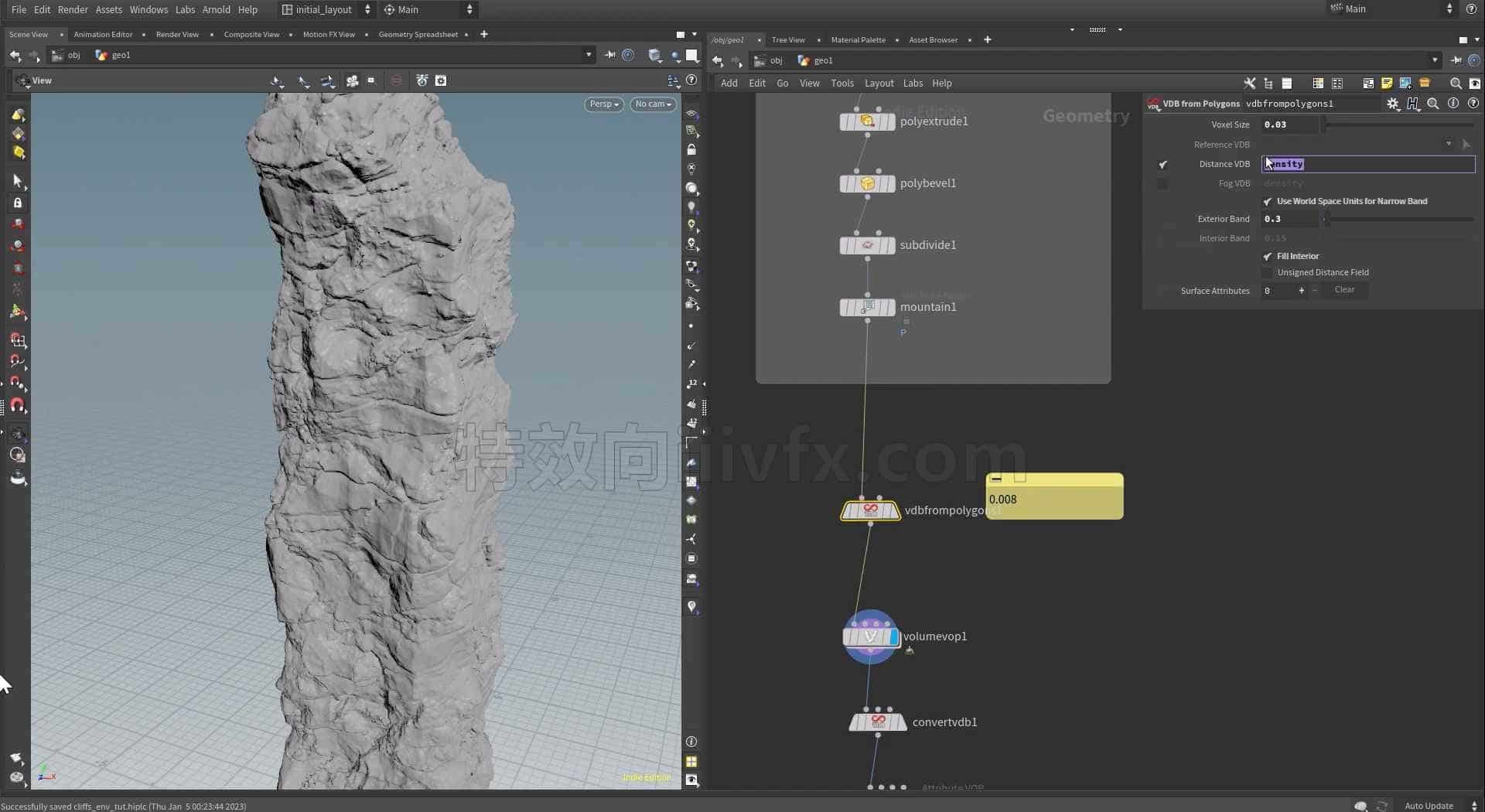Open parameter search magnifier icon
The height and width of the screenshot is (812, 1485).
(x=1432, y=104)
